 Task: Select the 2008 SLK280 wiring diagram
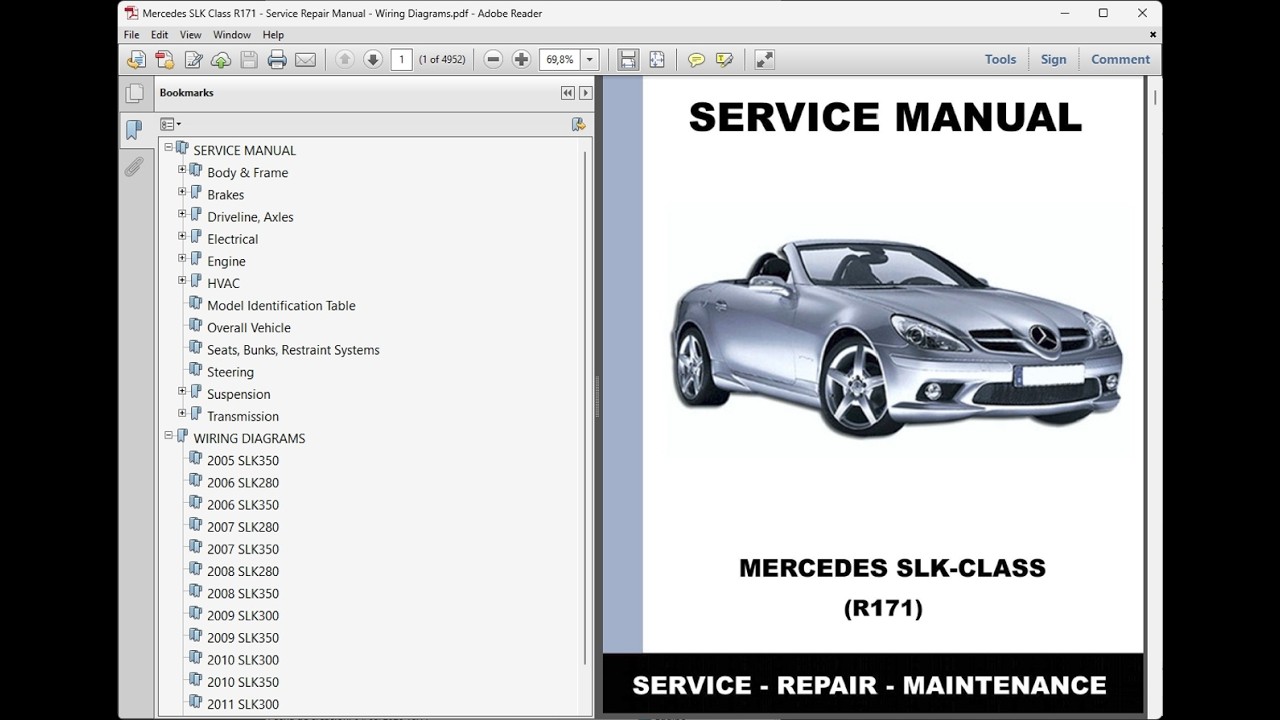pyautogui.click(x=243, y=571)
